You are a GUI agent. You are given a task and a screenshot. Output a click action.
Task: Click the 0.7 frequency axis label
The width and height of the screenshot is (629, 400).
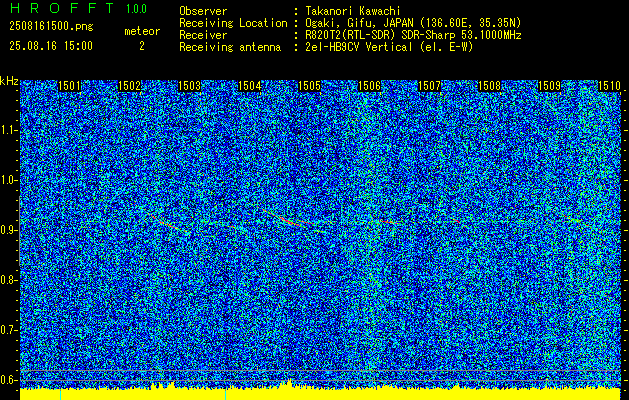pos(9,330)
